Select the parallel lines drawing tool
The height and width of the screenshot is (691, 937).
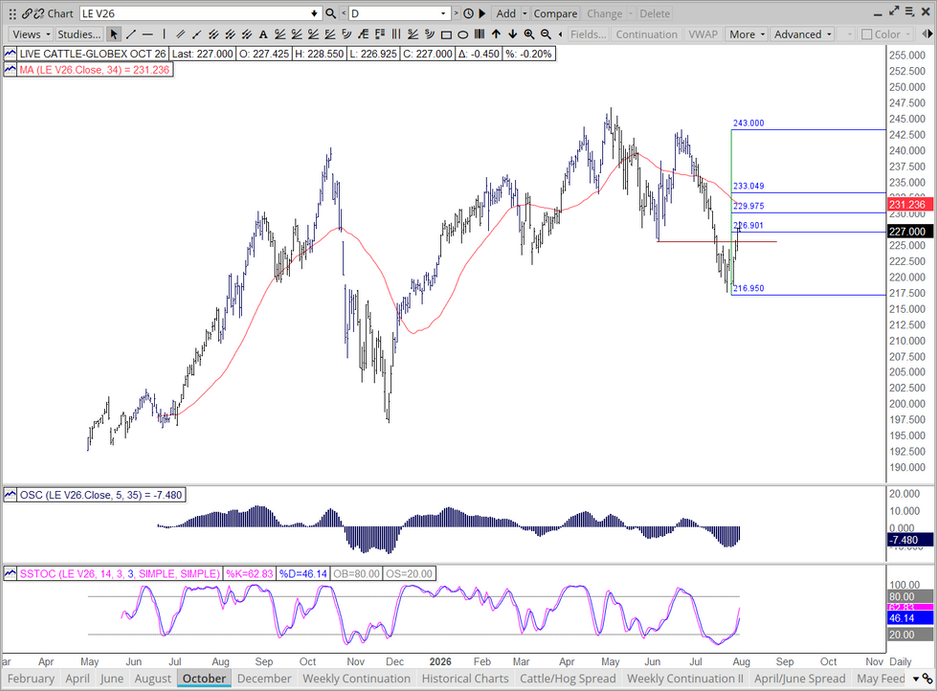click(x=180, y=34)
